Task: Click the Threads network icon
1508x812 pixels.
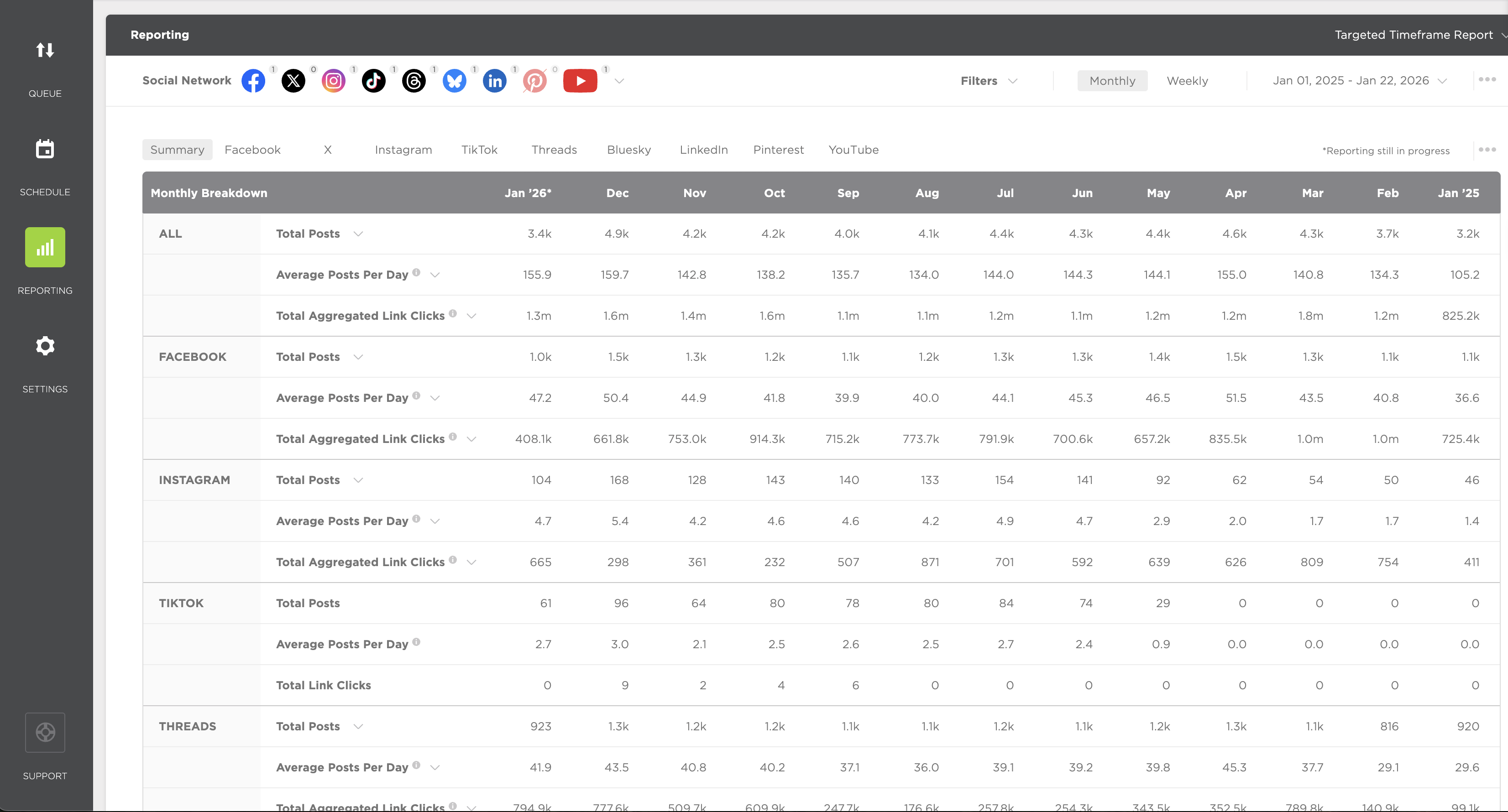Action: pyautogui.click(x=414, y=81)
